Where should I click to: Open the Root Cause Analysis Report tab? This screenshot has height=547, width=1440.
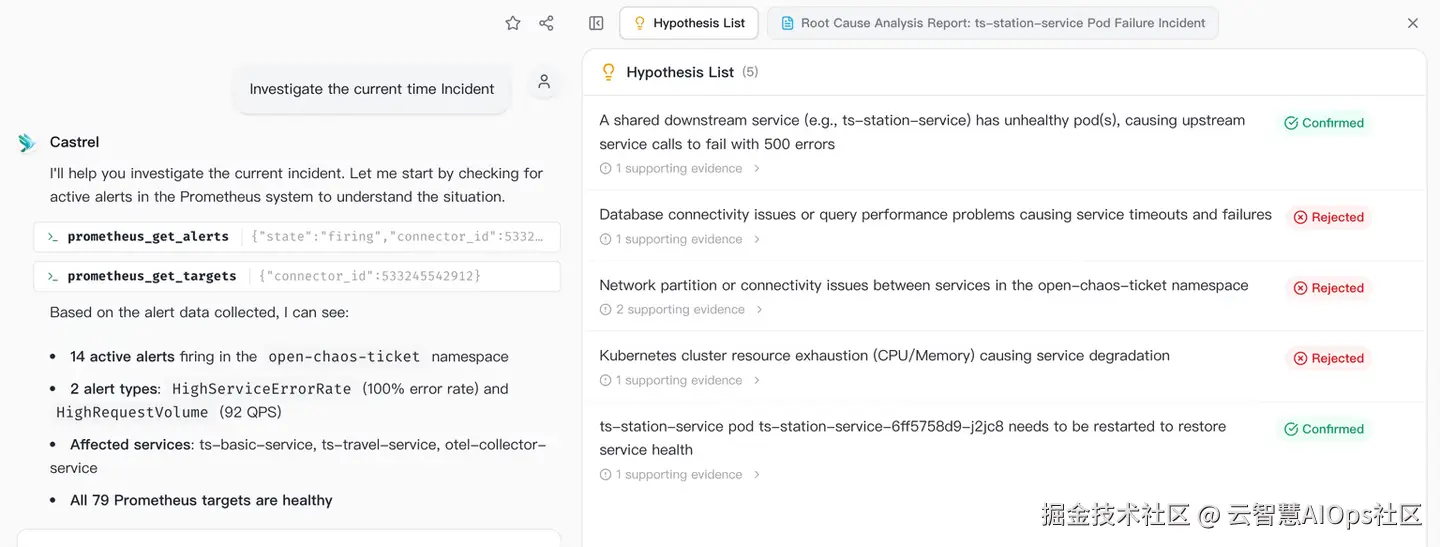pos(992,23)
